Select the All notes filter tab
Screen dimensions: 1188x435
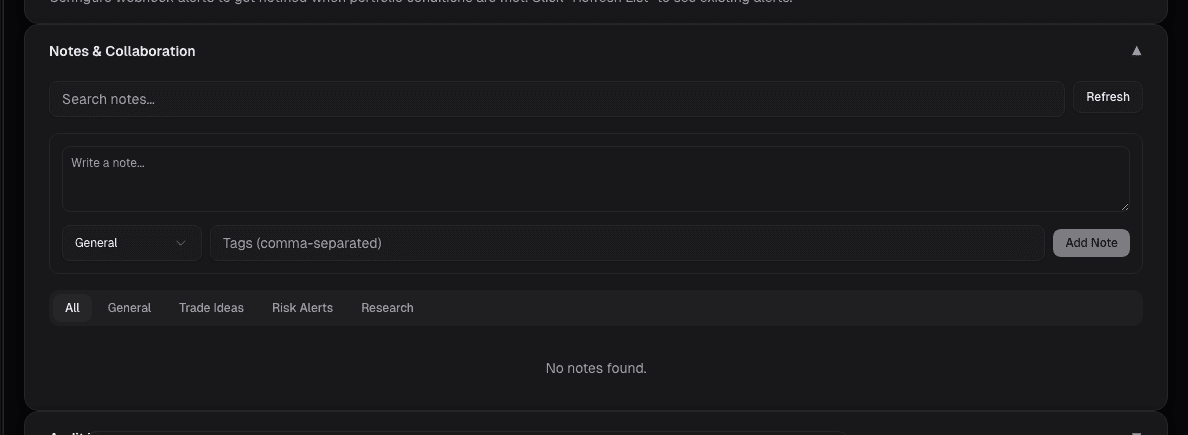(72, 308)
